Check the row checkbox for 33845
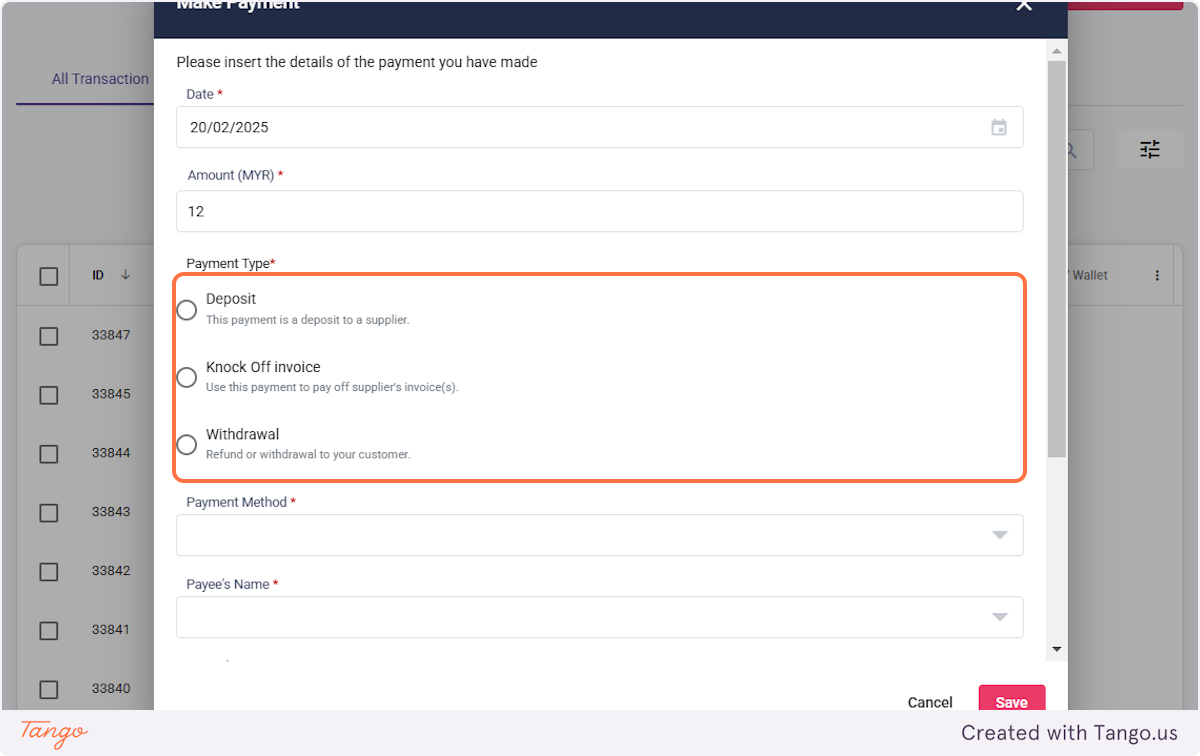This screenshot has height=756, width=1200. [48, 395]
